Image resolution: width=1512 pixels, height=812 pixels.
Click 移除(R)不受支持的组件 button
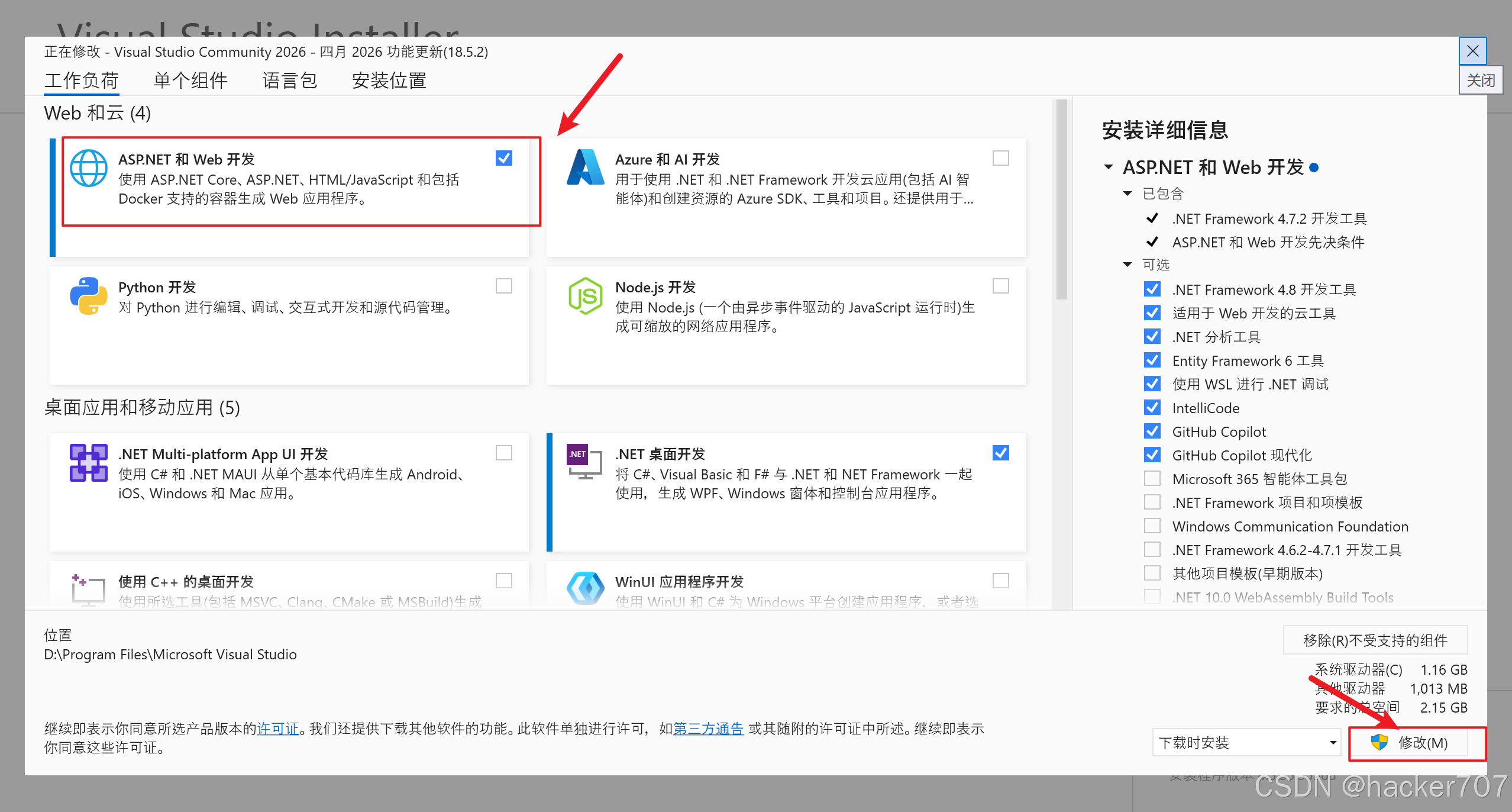pos(1375,640)
